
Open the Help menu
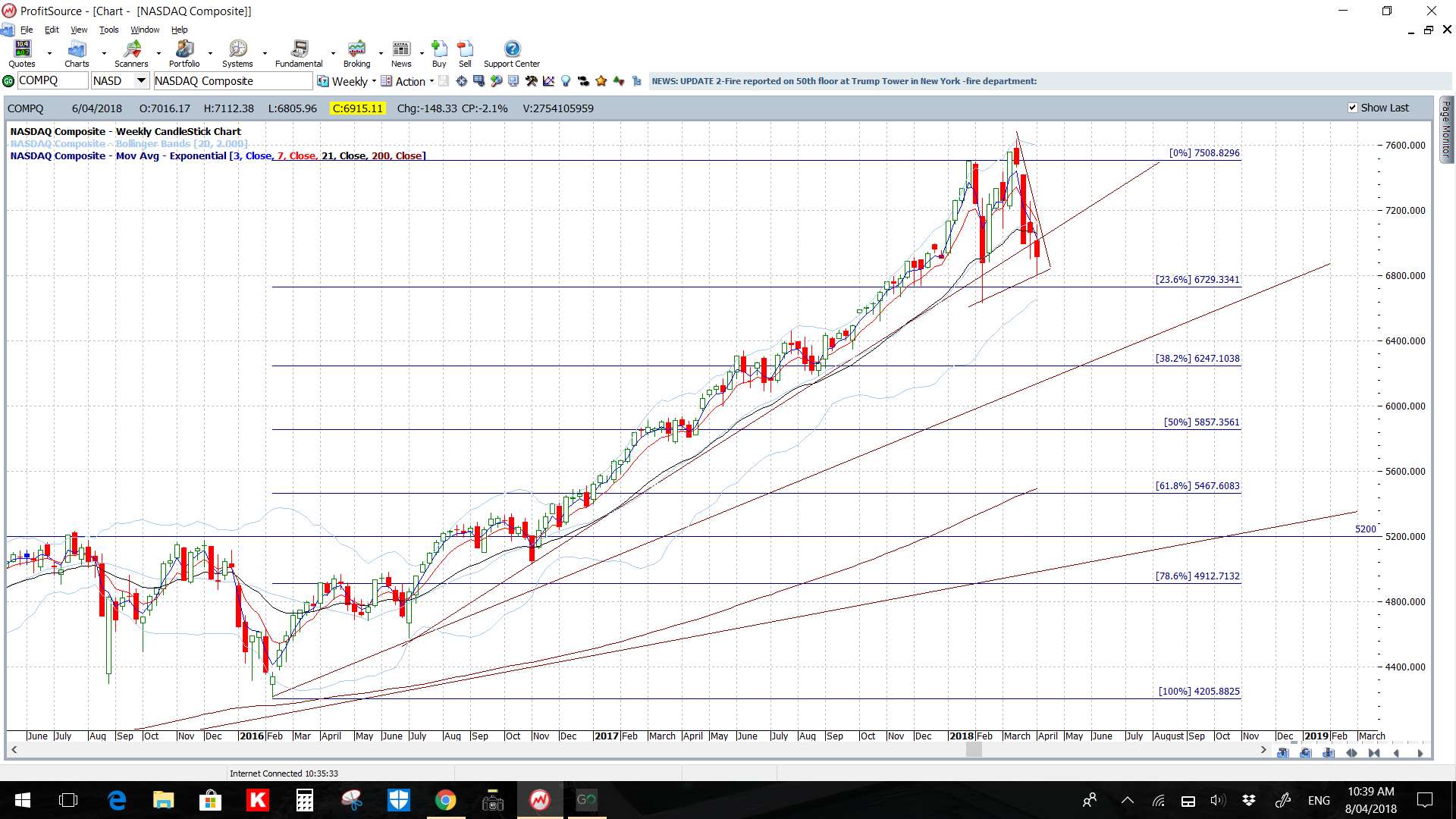click(179, 30)
